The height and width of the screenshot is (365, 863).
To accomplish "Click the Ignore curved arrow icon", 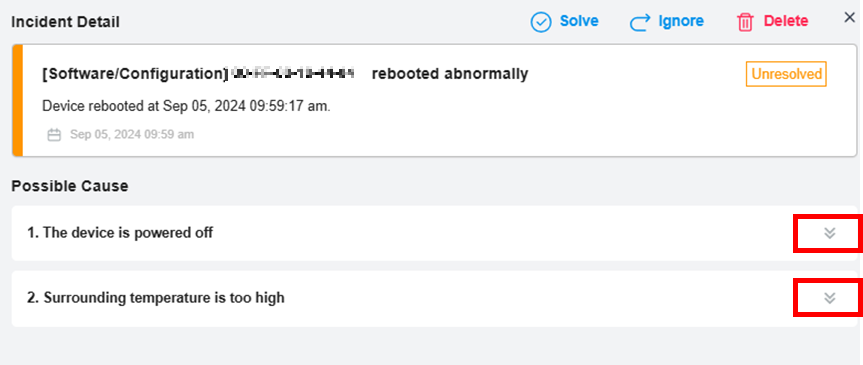I will [x=640, y=22].
